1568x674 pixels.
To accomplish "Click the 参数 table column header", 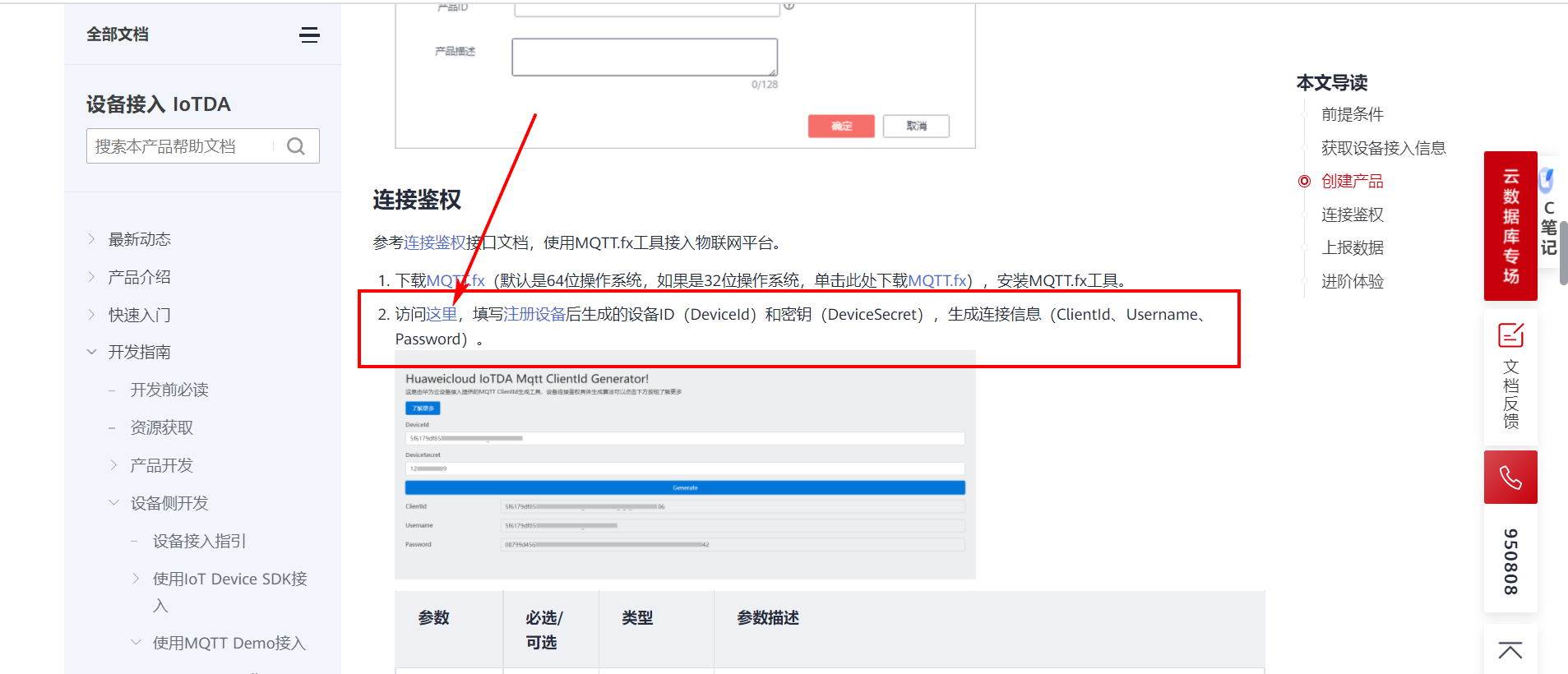I will [434, 617].
